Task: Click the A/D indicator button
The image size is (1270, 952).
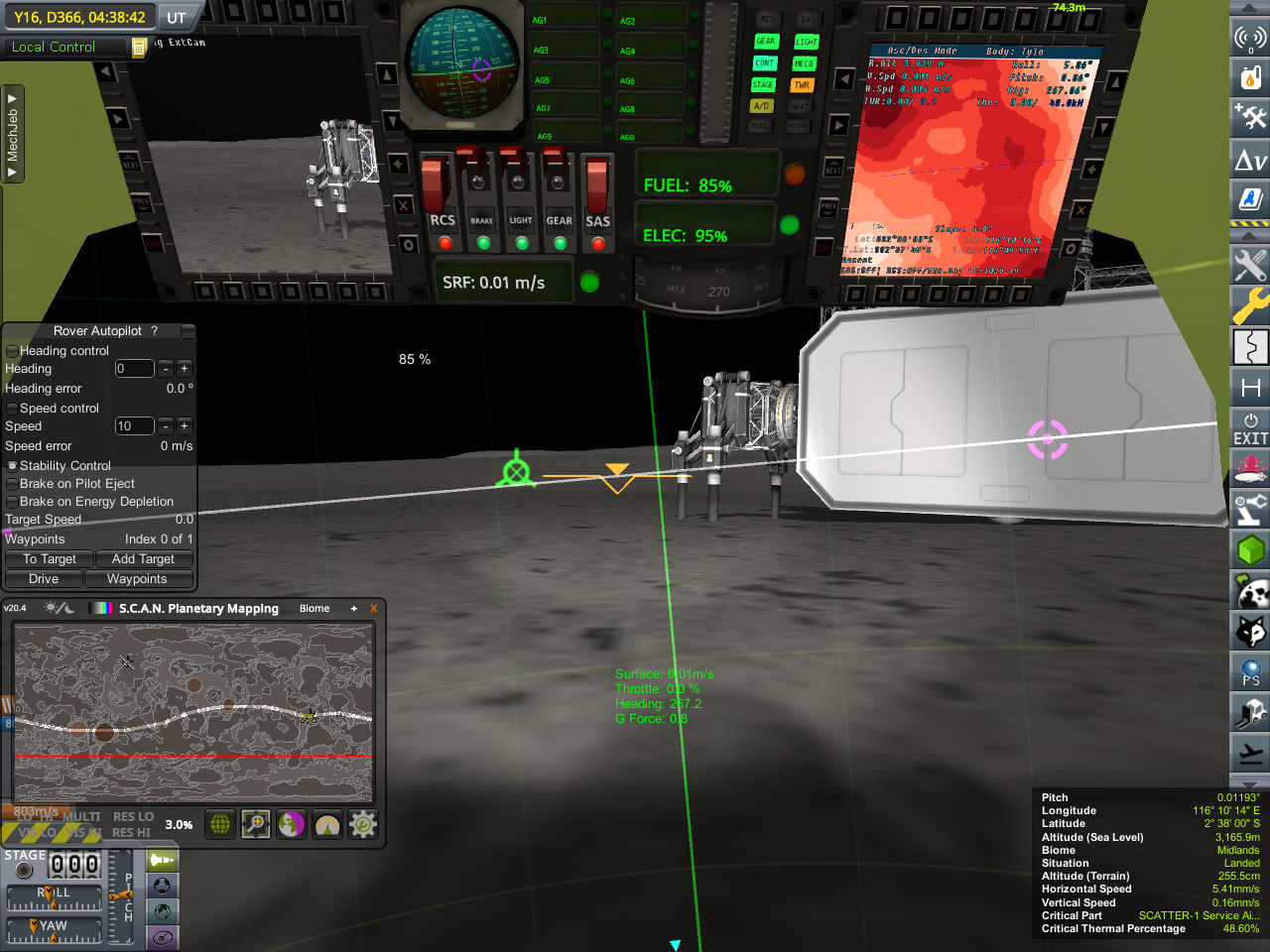Action: [x=761, y=105]
